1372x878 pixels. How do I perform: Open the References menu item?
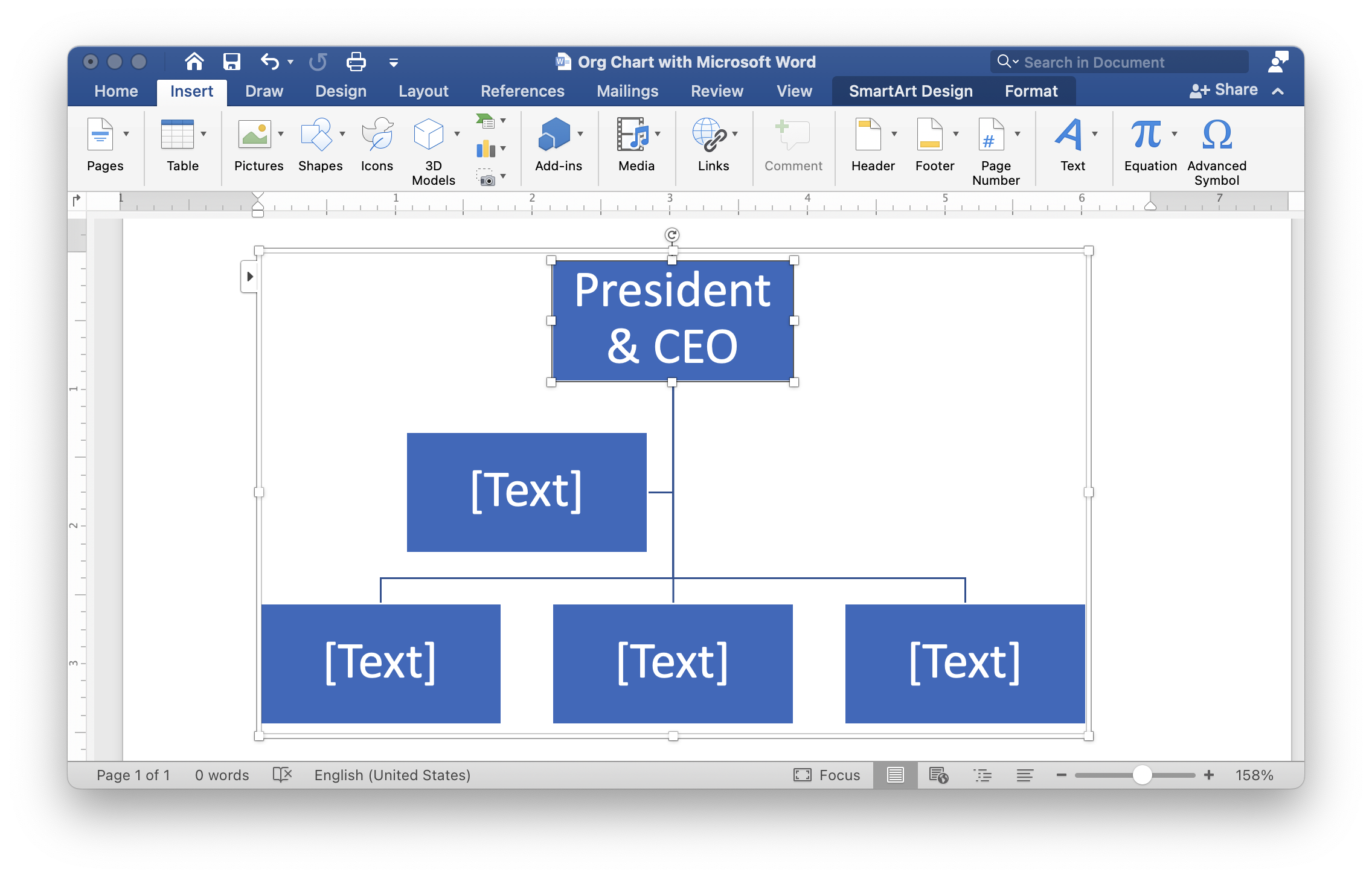pos(521,91)
